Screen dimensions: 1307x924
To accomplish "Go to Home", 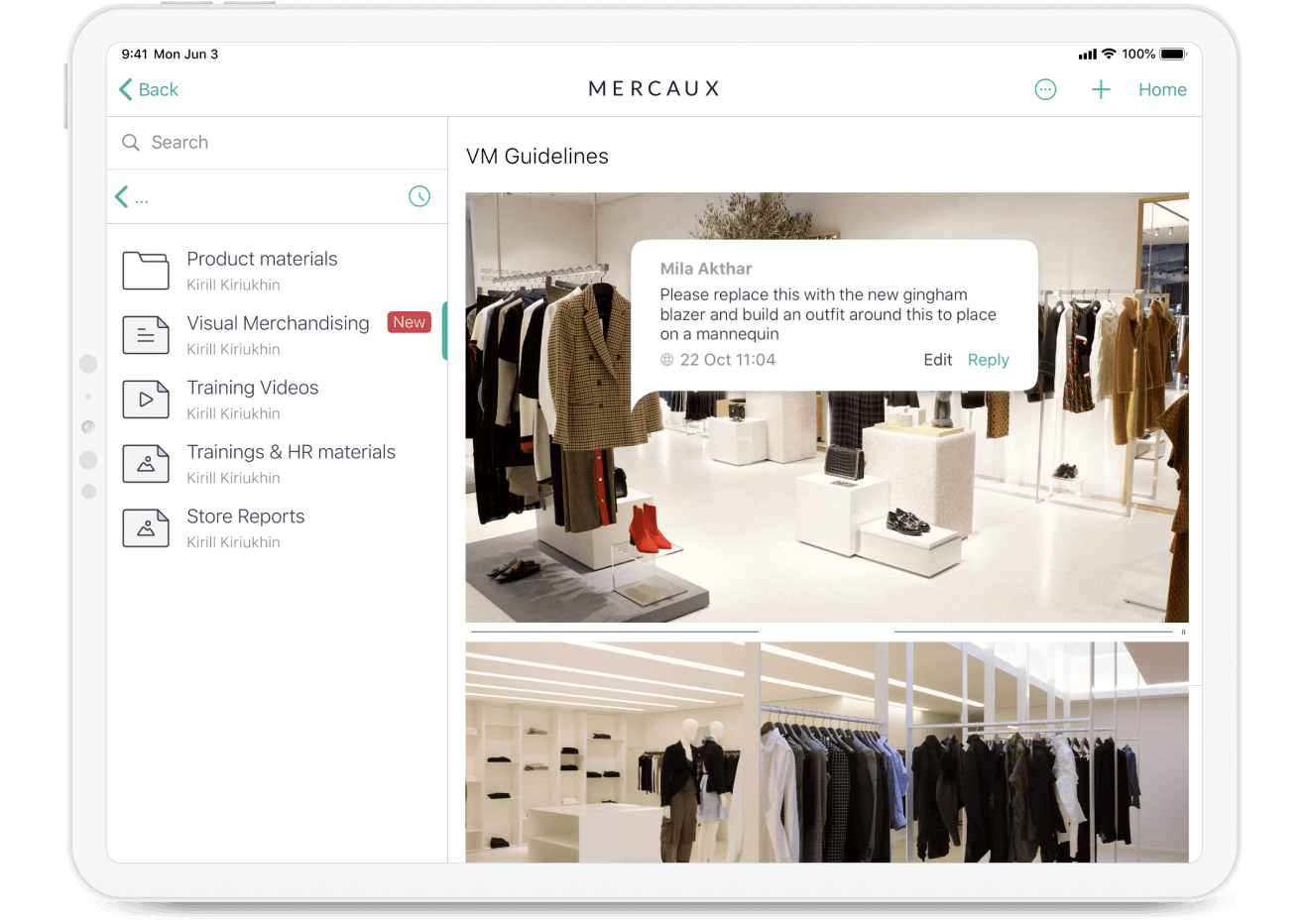I will pyautogui.click(x=1162, y=90).
